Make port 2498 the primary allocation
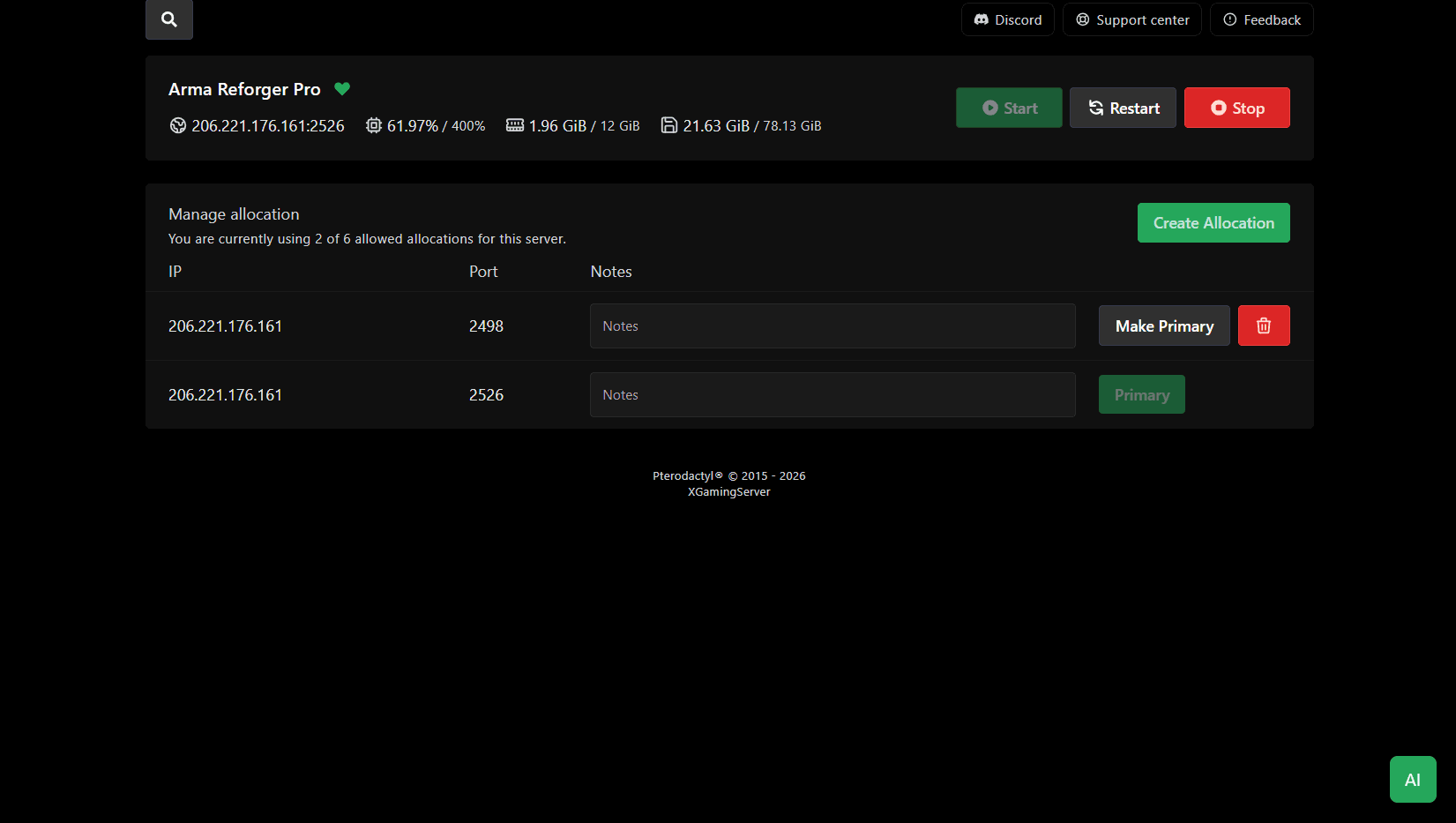Screen dimensions: 1456x823 [x=1164, y=325]
